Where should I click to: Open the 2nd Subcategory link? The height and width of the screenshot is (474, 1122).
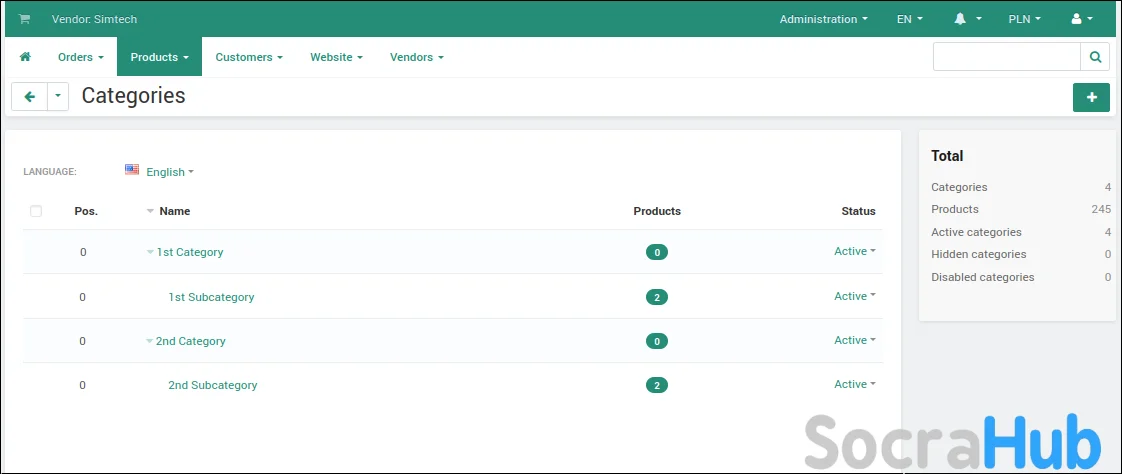click(212, 385)
